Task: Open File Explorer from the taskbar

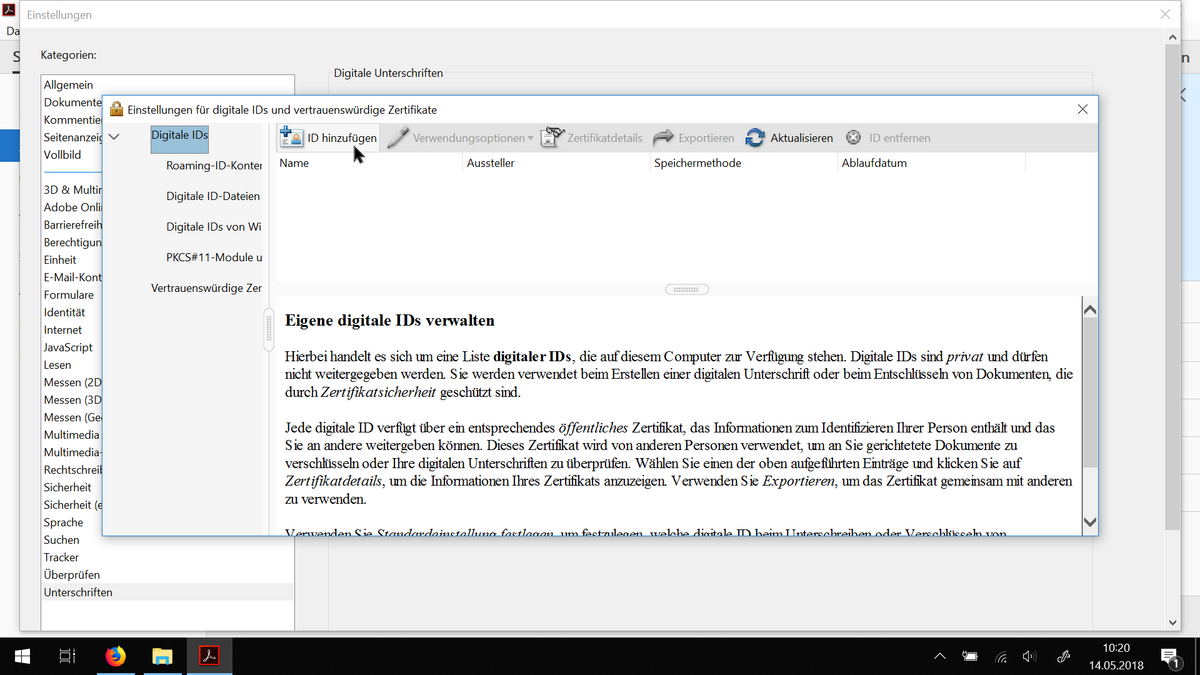Action: pyautogui.click(x=162, y=656)
